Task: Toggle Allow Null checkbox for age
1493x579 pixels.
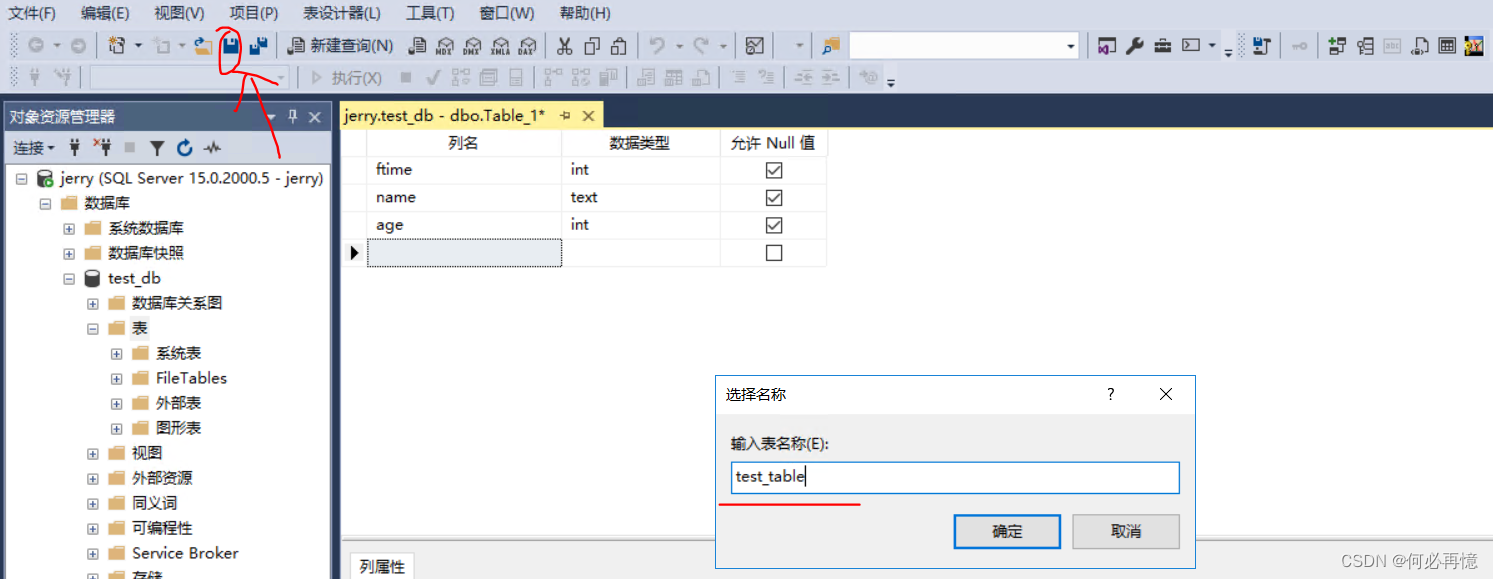Action: (x=773, y=226)
